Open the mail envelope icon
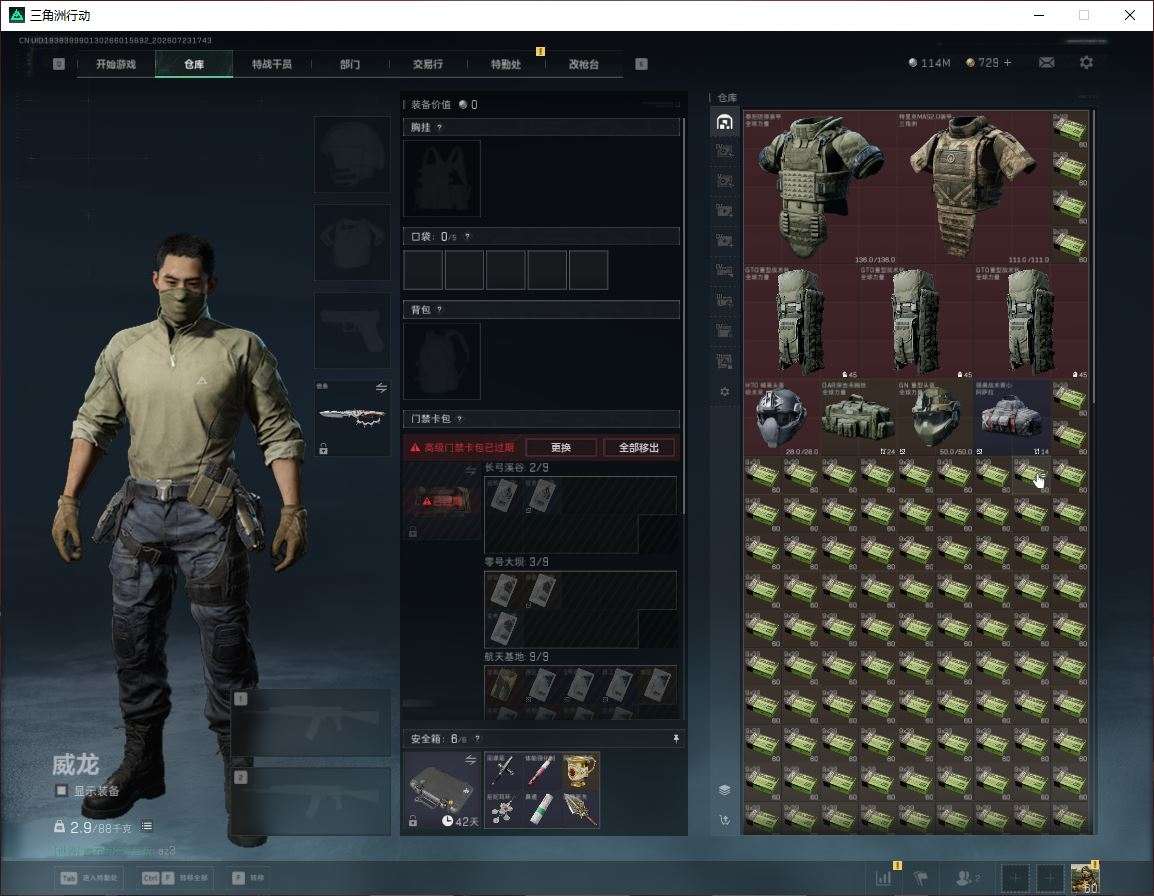 click(x=1046, y=63)
